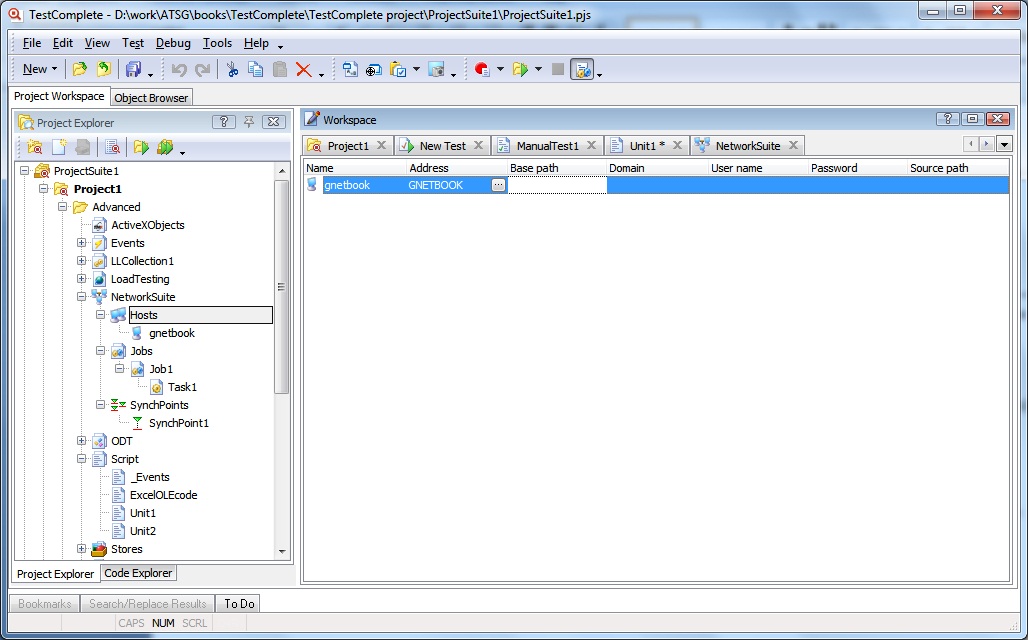Click Run Project icon in Project Explorer toolbar

pos(141,147)
